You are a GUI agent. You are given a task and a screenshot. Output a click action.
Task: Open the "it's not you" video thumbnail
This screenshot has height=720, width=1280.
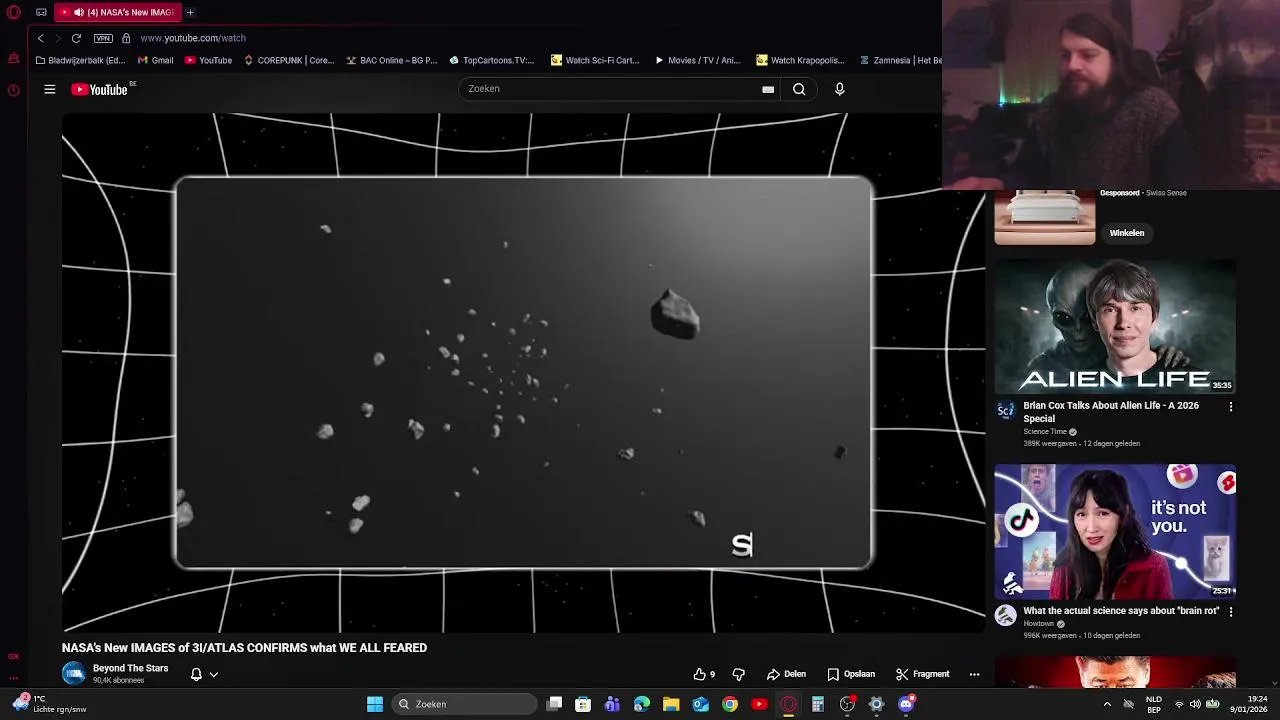point(1115,530)
